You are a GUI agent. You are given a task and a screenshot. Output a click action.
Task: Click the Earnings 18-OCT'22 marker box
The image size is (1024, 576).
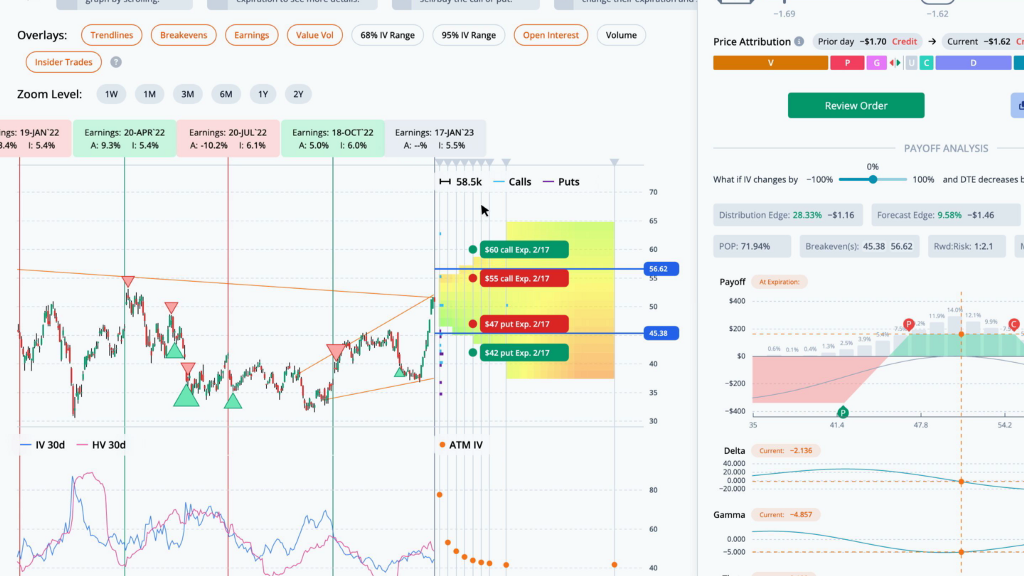tap(332, 138)
